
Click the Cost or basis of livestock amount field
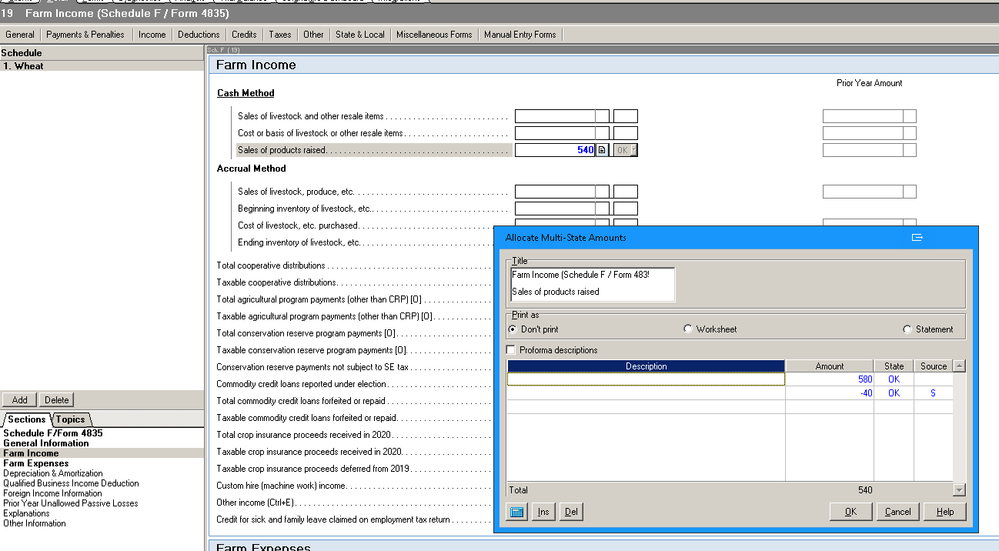pyautogui.click(x=554, y=133)
